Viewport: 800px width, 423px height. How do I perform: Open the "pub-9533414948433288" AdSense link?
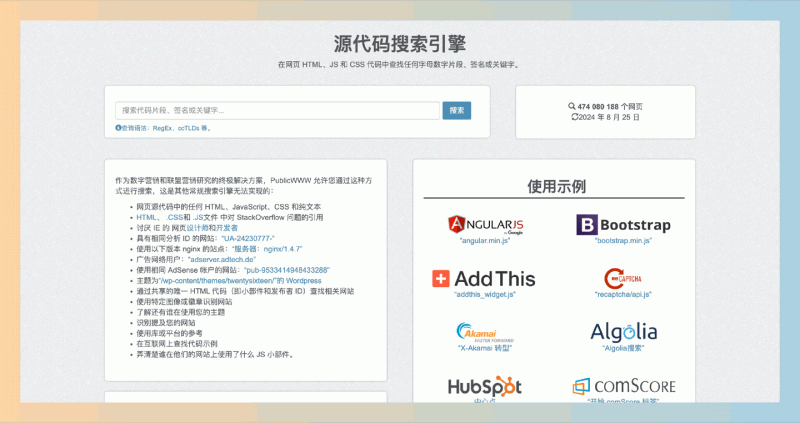(287, 270)
